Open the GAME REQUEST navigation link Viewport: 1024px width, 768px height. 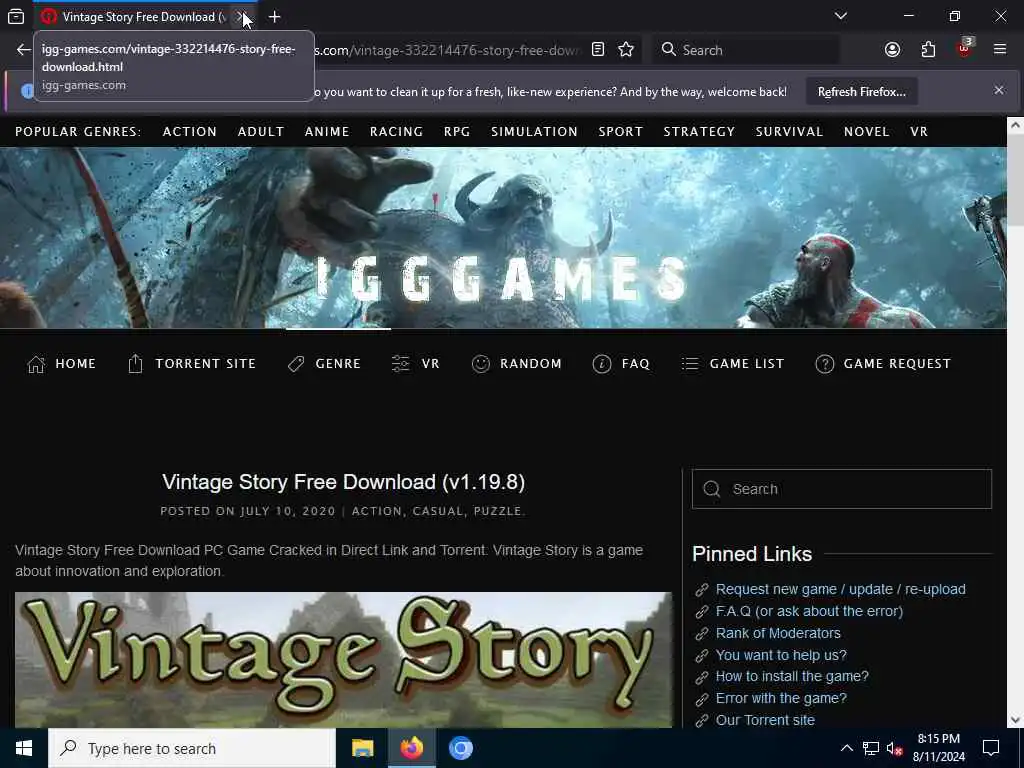pos(897,364)
